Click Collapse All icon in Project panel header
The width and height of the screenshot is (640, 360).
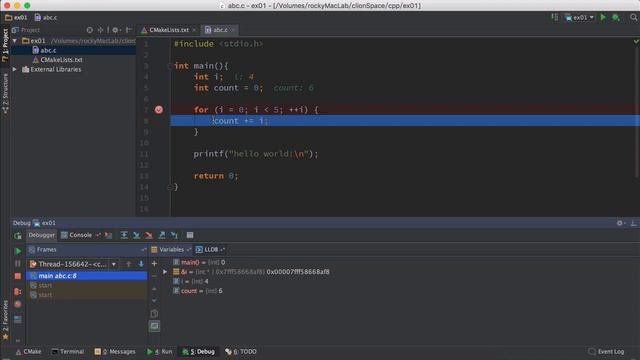(x=100, y=30)
